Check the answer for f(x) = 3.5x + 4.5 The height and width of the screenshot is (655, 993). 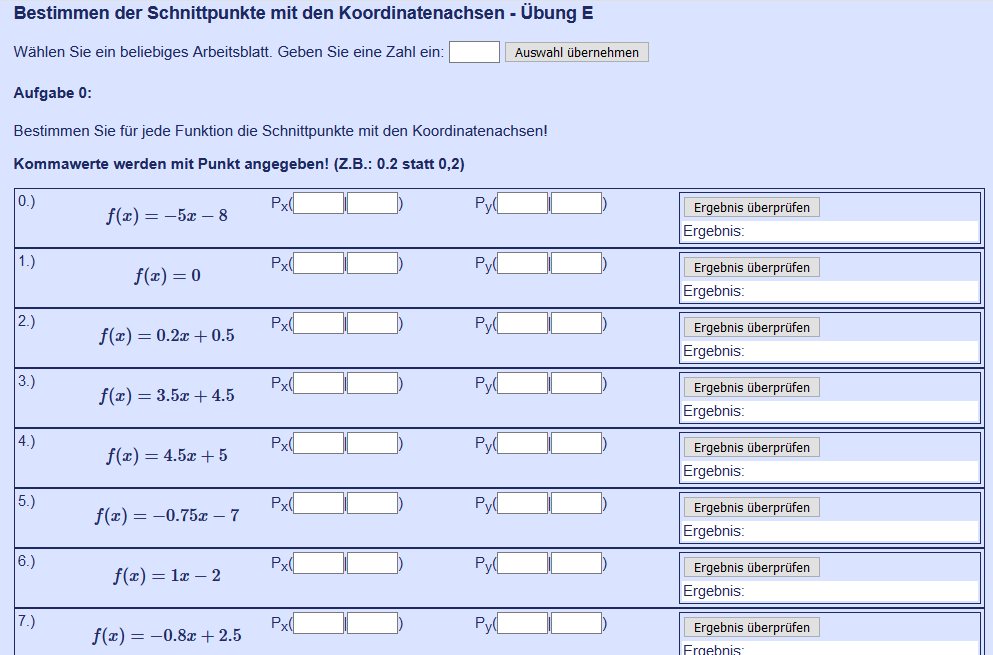[751, 387]
